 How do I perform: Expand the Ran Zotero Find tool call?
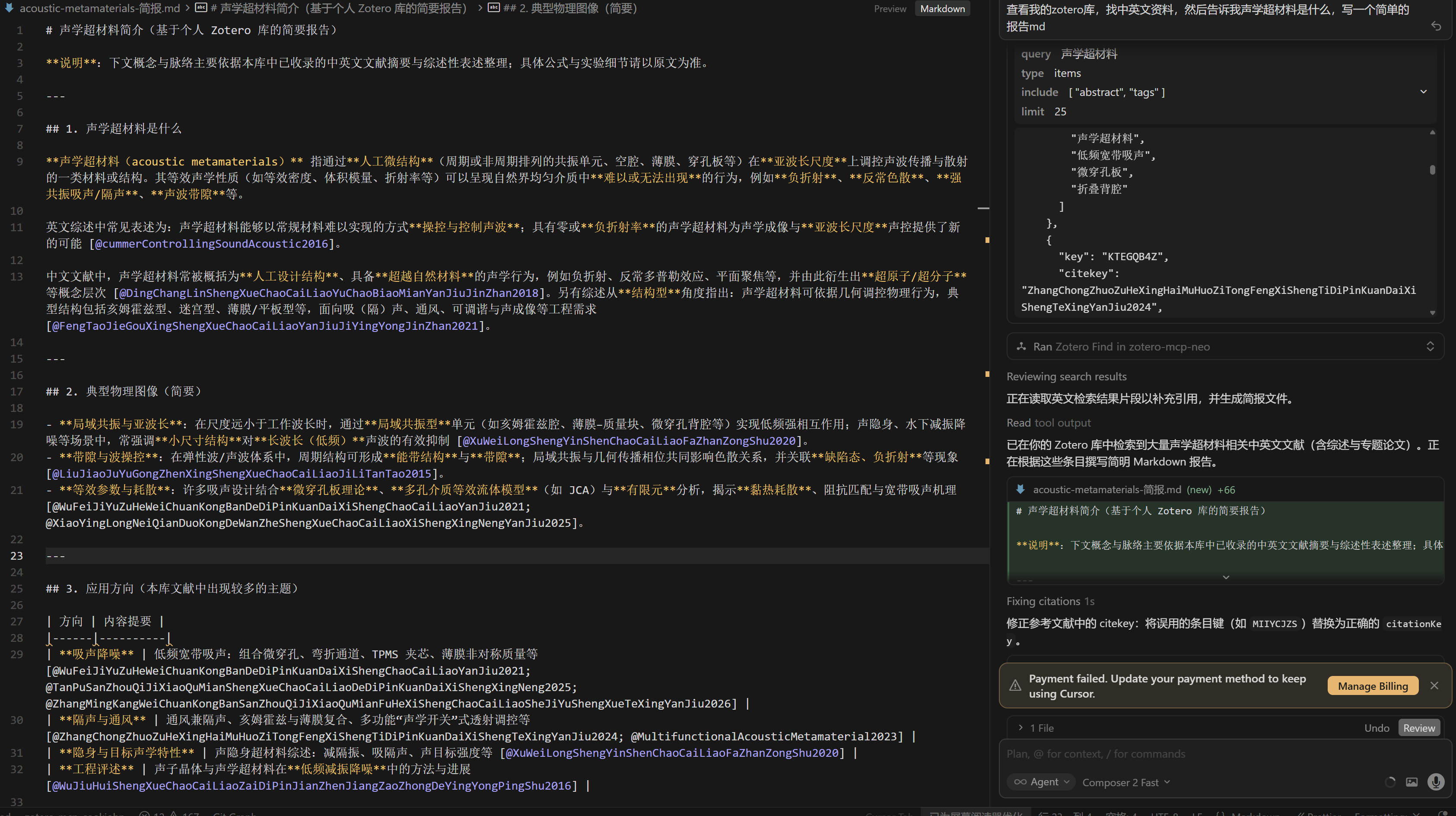[1430, 347]
